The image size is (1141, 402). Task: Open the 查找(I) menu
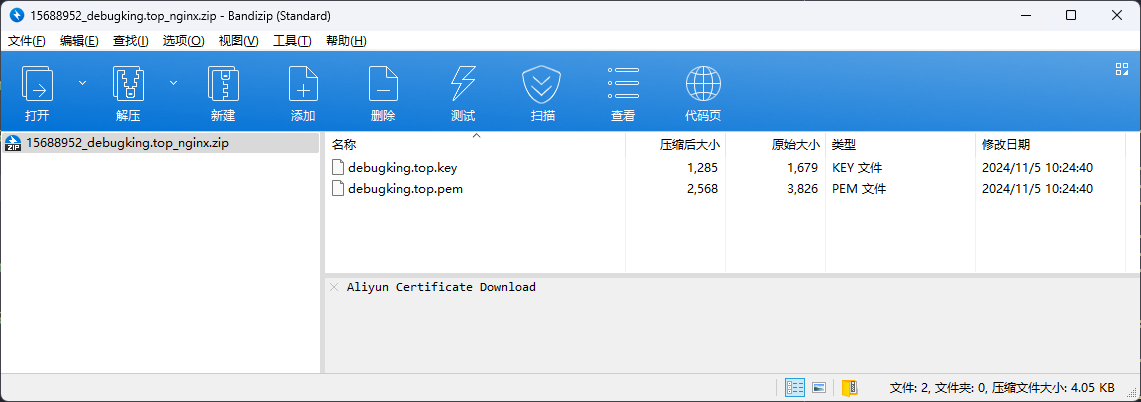point(131,41)
